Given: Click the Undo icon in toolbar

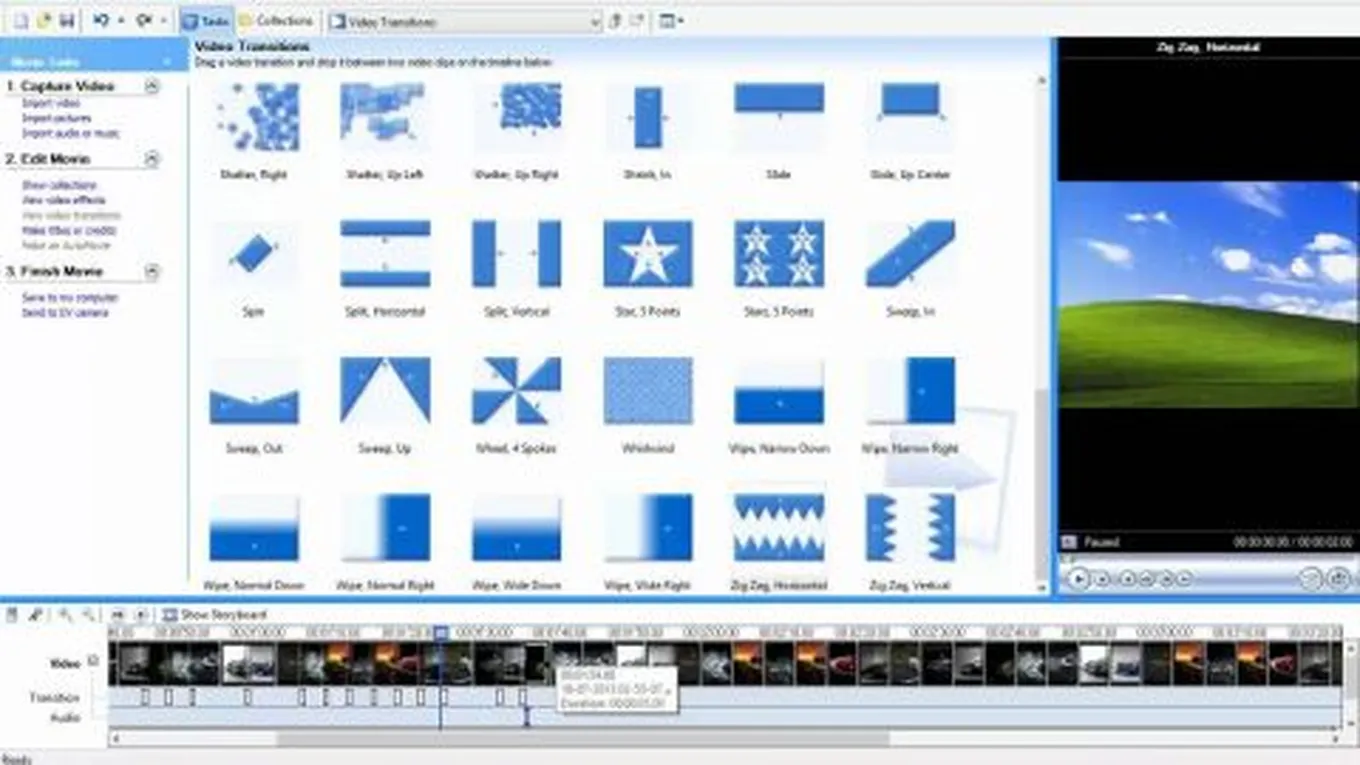Looking at the screenshot, I should point(101,20).
